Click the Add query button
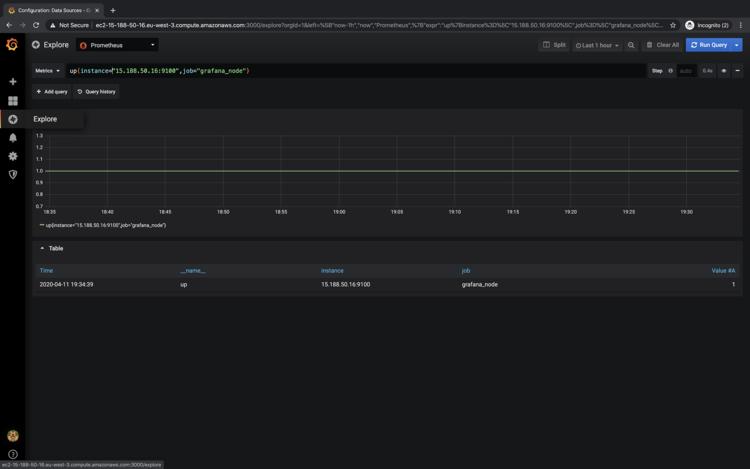Screen dimensions: 750x469 click(x=51, y=92)
